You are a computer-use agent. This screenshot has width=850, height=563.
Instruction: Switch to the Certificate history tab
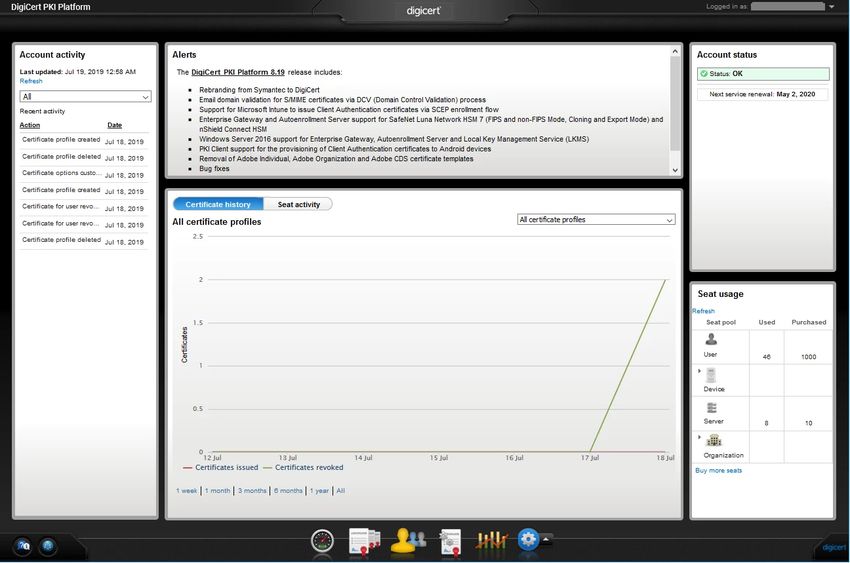(x=218, y=204)
